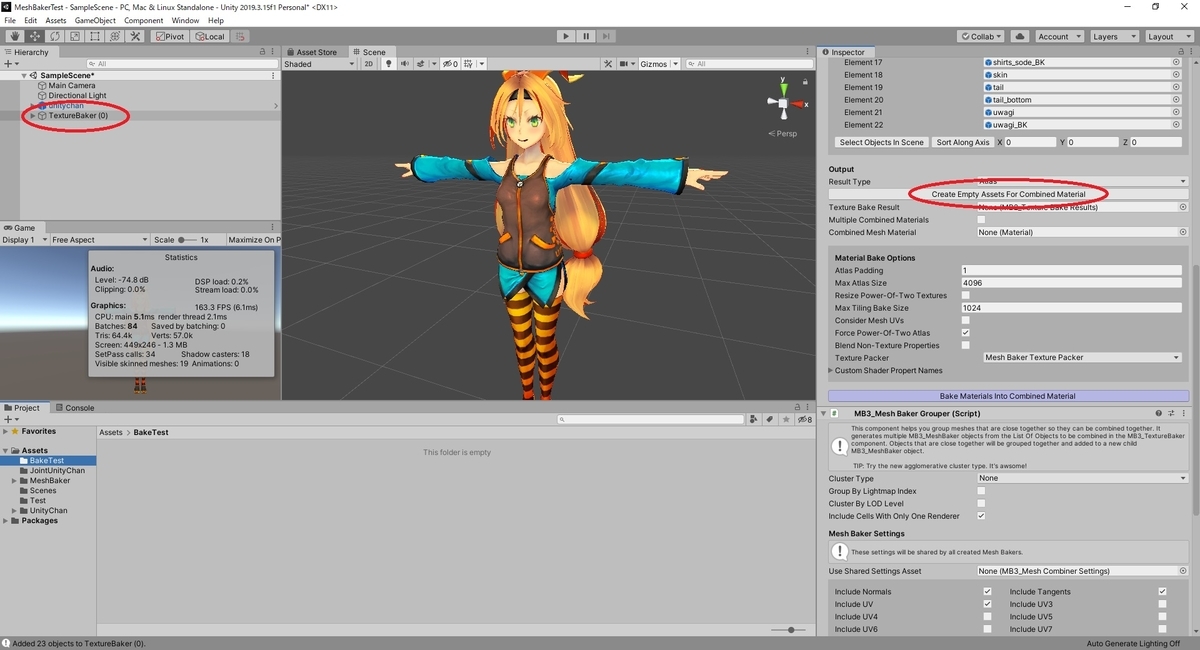Click Select Objects In Scene button
Viewport: 1200px width, 650px height.
(x=881, y=142)
